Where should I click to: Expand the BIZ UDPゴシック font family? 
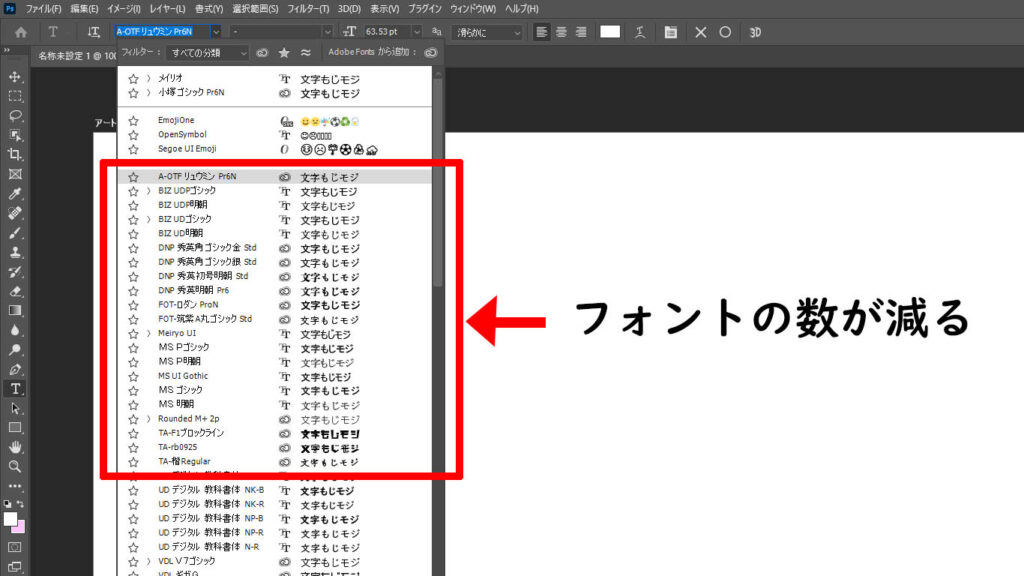pyautogui.click(x=148, y=191)
